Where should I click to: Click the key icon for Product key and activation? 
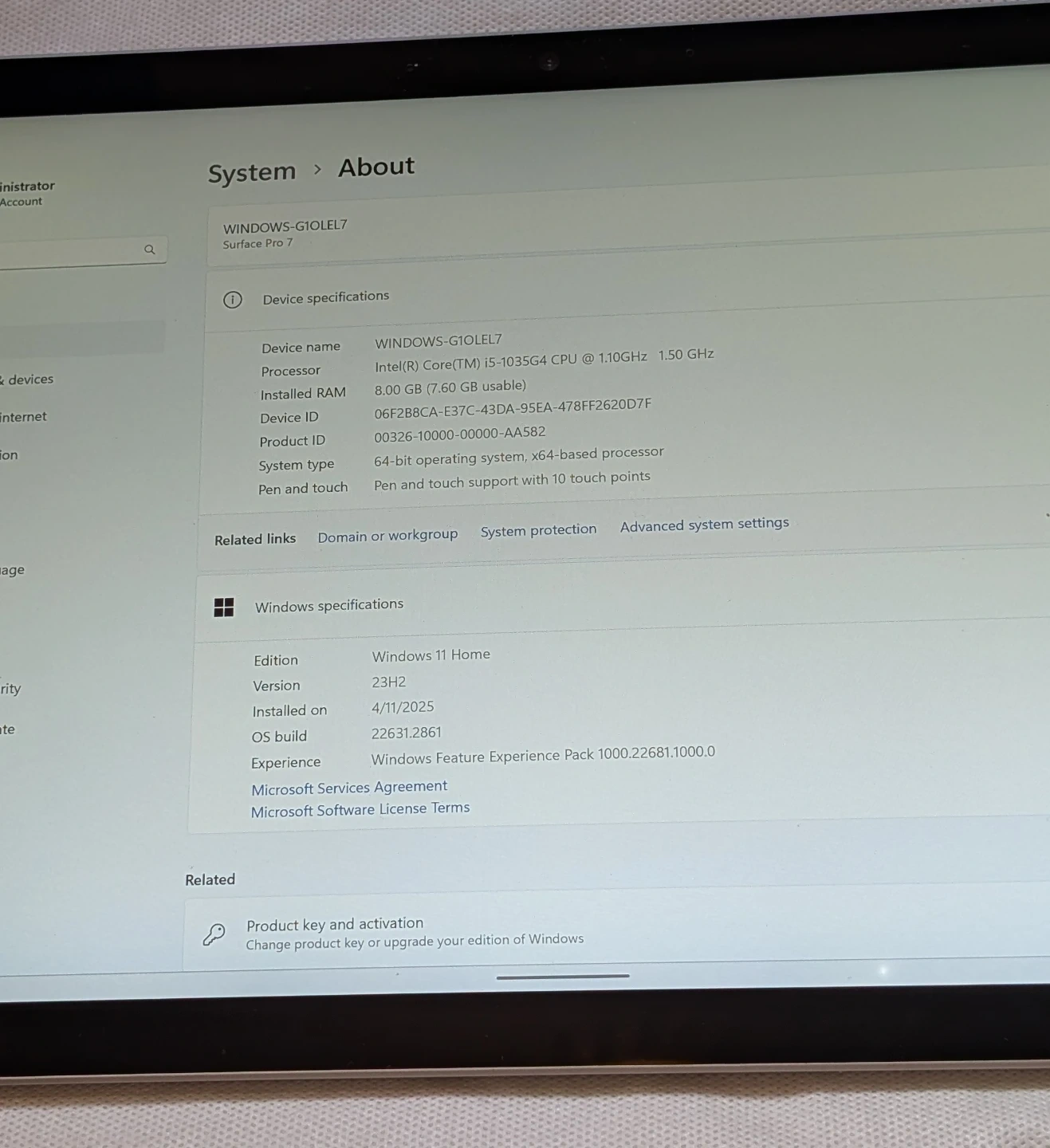pyautogui.click(x=214, y=934)
